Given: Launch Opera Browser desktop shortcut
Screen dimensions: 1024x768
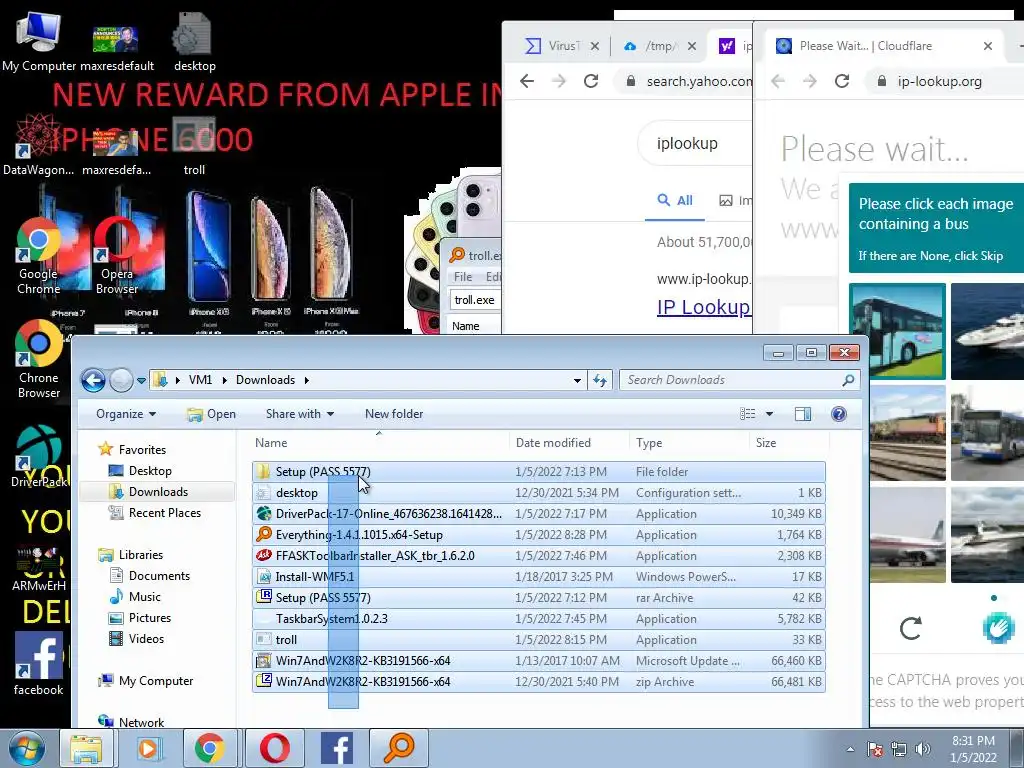Looking at the screenshot, I should coord(117,256).
